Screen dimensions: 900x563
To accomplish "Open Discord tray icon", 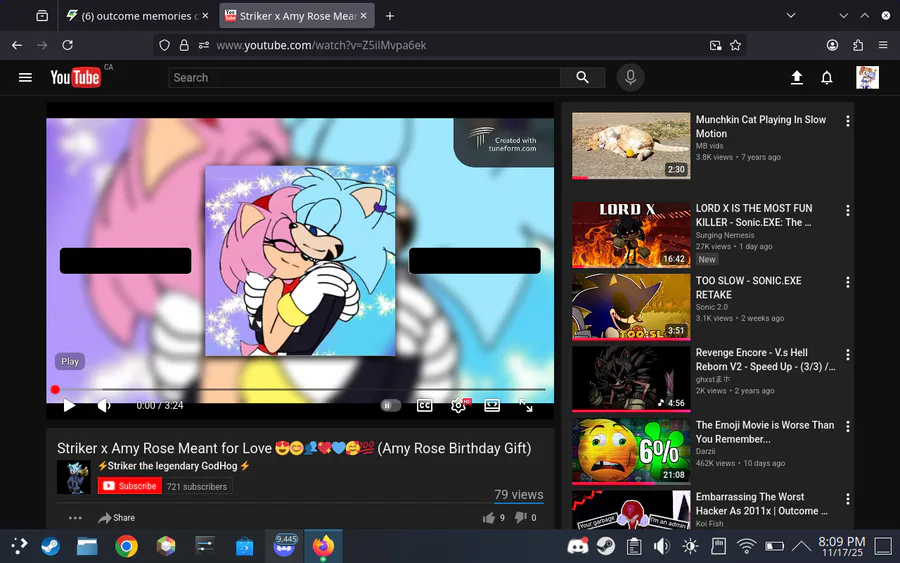I will click(x=578, y=546).
